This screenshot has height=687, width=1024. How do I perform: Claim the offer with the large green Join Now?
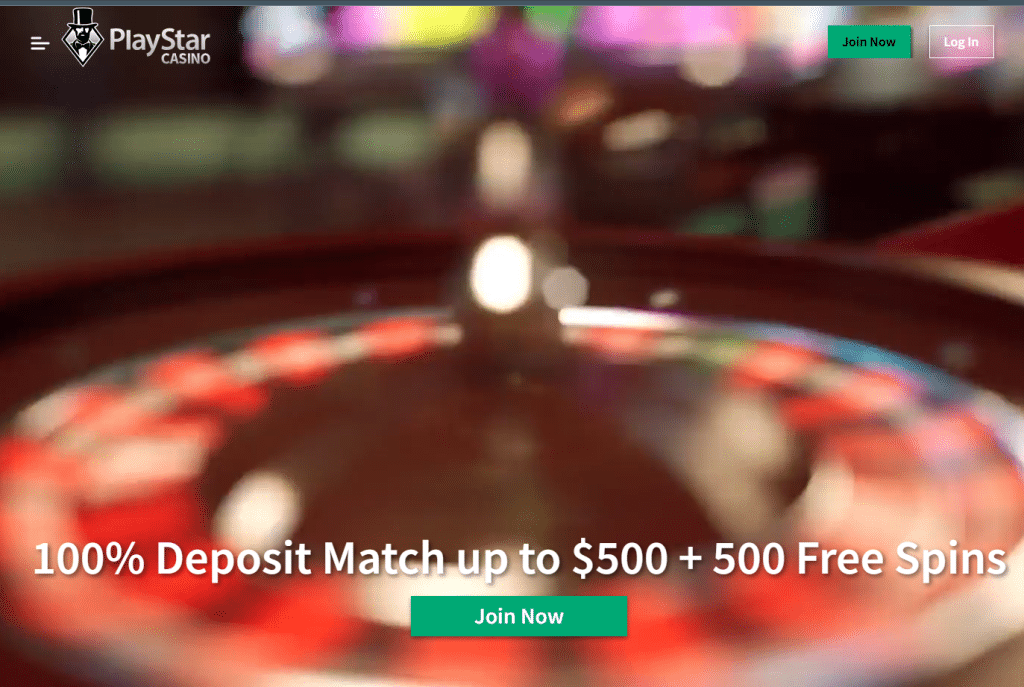(x=519, y=616)
